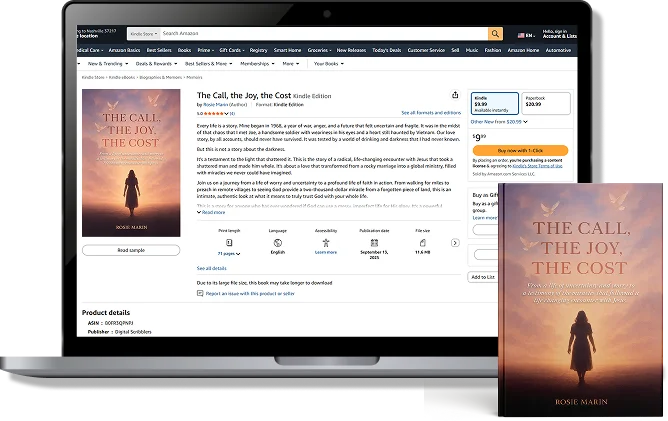This screenshot has height=421, width=668.
Task: Expand the New & Trending menu
Action: [108, 64]
